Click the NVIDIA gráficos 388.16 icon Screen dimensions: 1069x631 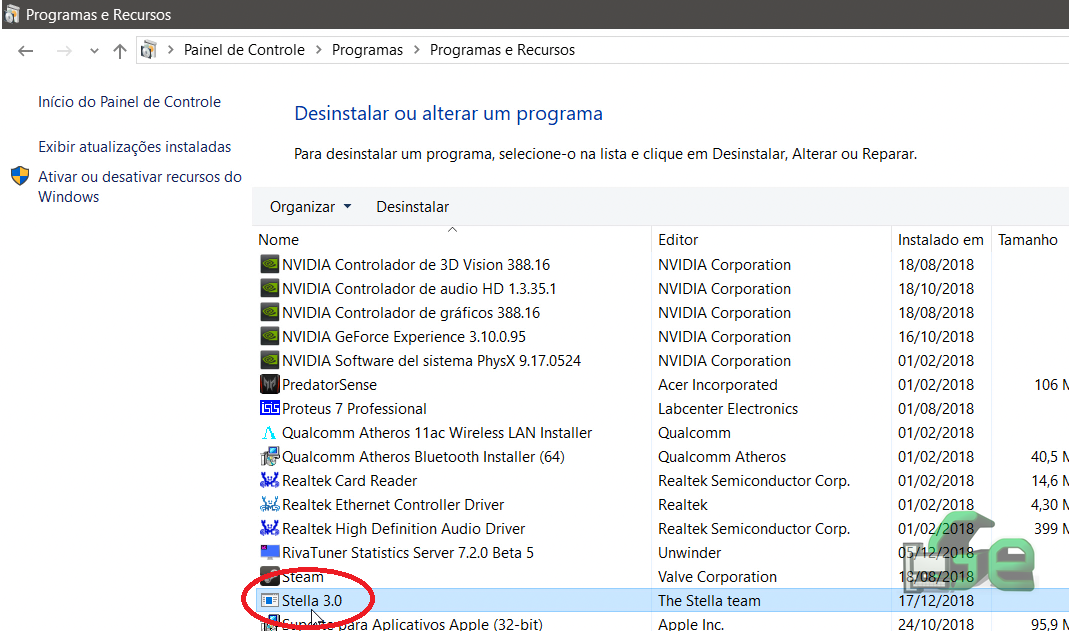269,312
